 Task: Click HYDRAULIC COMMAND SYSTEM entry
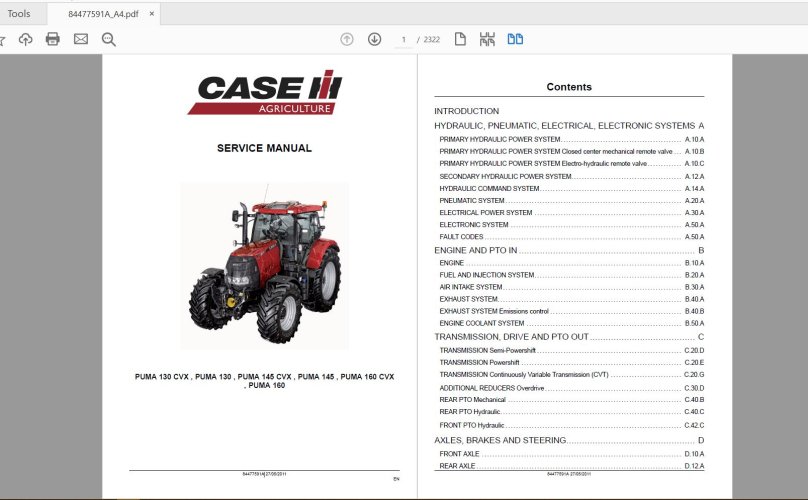[x=571, y=189]
